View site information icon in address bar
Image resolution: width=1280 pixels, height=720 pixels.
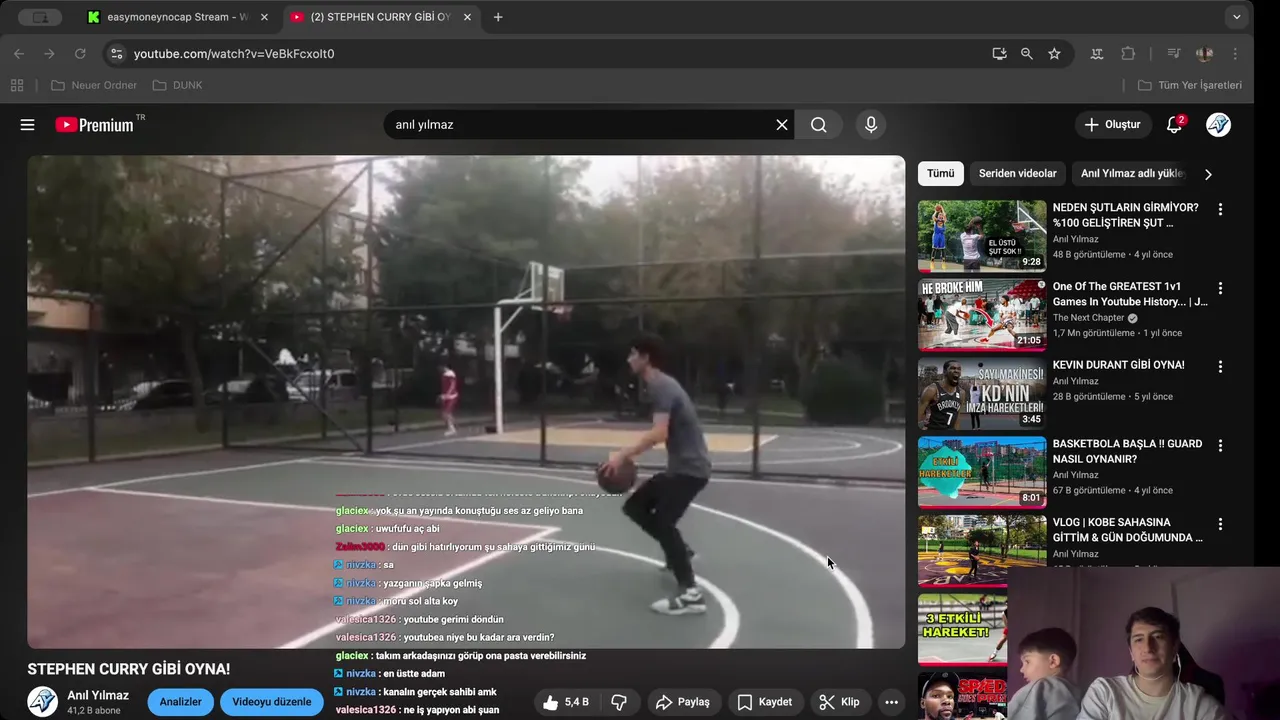tap(116, 54)
